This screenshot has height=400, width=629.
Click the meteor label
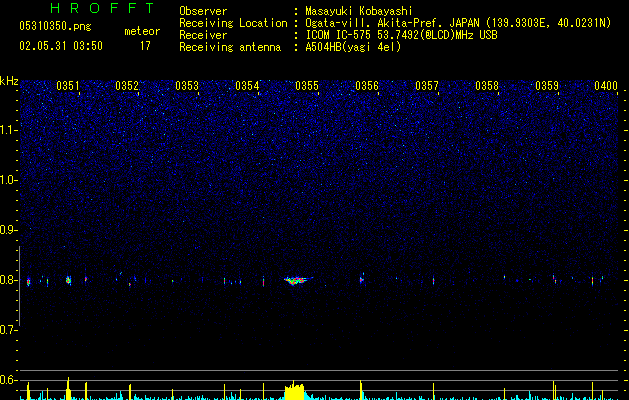[142, 31]
